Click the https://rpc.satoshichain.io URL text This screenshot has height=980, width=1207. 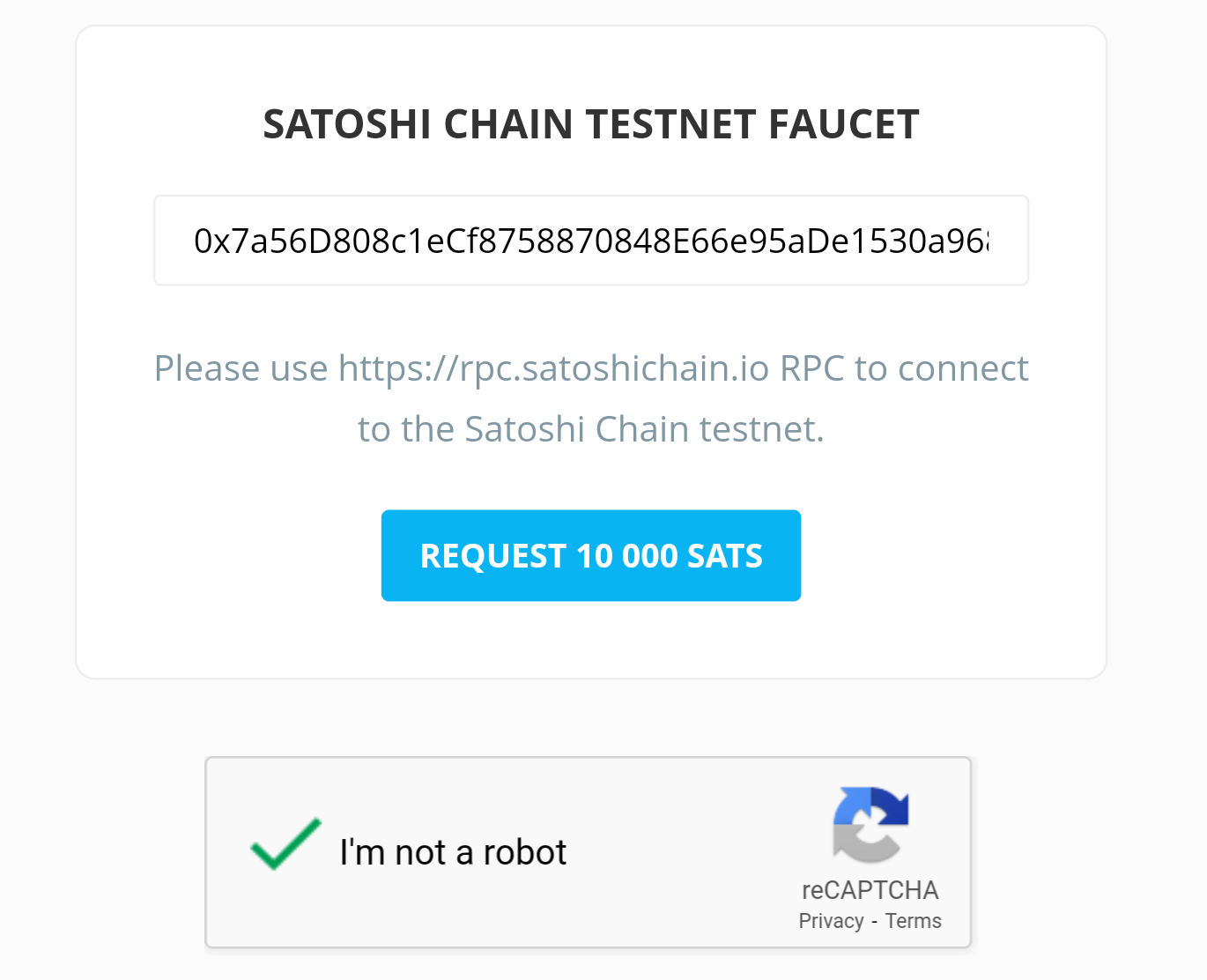pos(554,368)
